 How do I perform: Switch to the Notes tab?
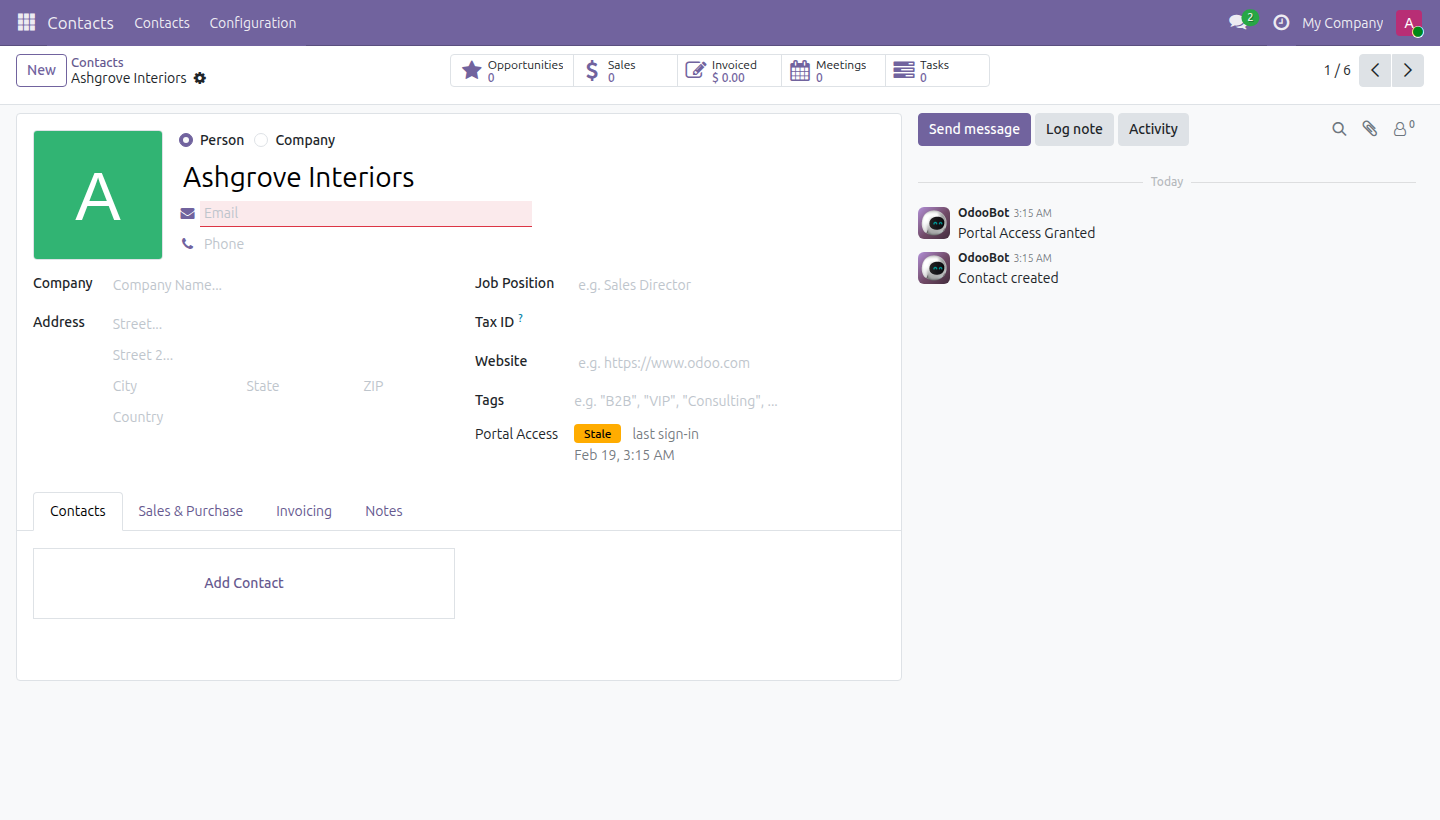pos(384,511)
